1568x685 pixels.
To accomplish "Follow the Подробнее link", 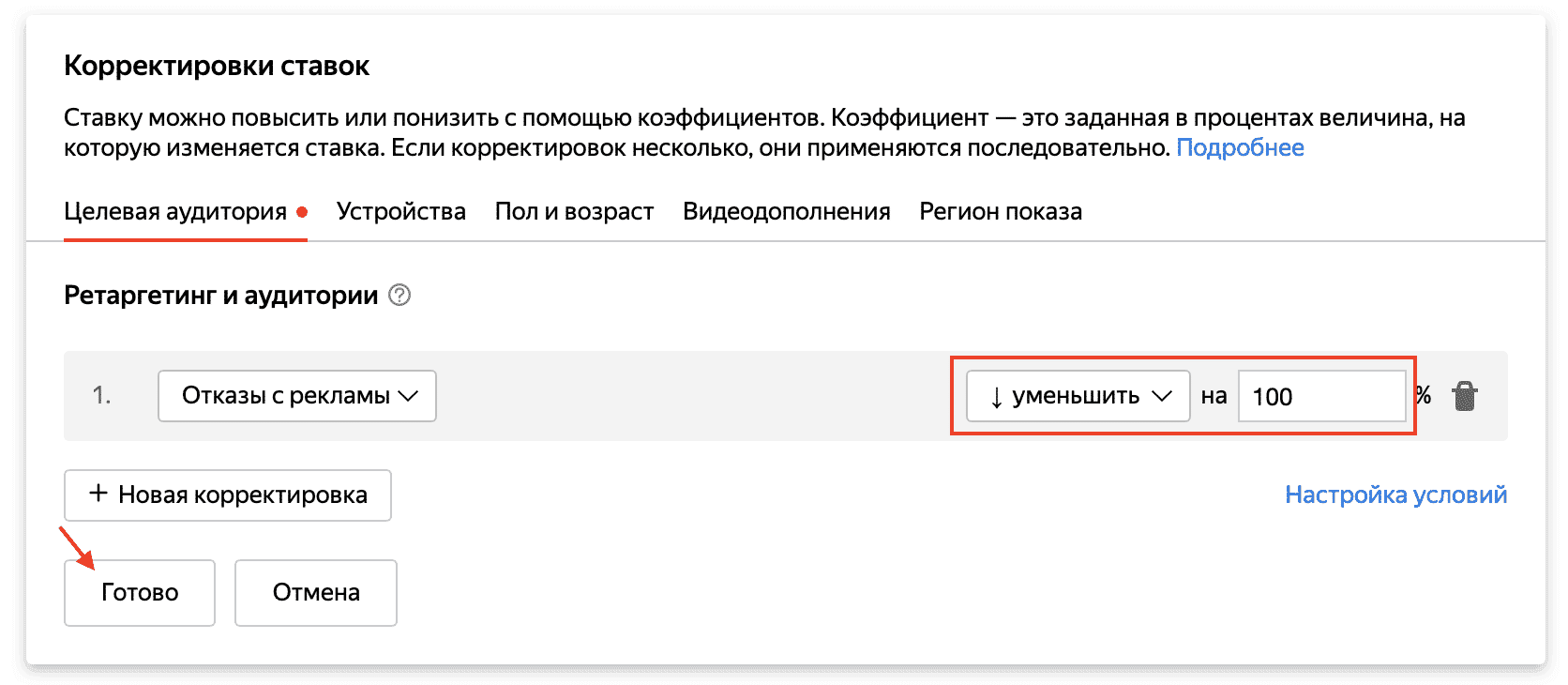I will pos(1240,148).
